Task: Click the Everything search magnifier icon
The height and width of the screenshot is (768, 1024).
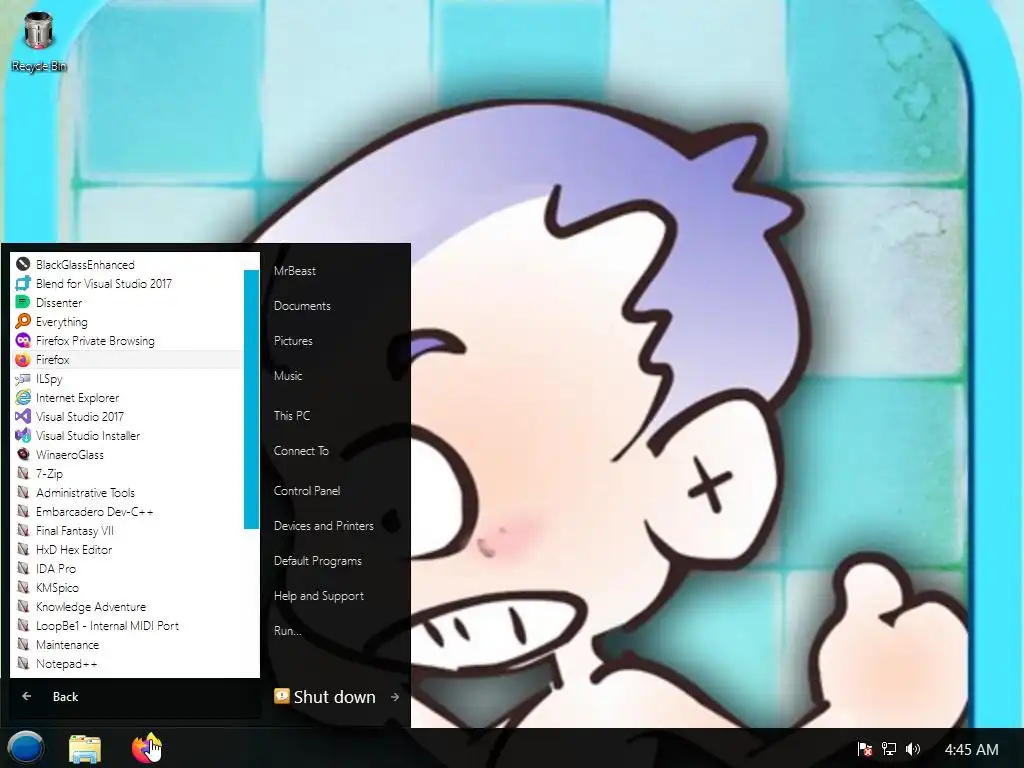Action: click(23, 321)
